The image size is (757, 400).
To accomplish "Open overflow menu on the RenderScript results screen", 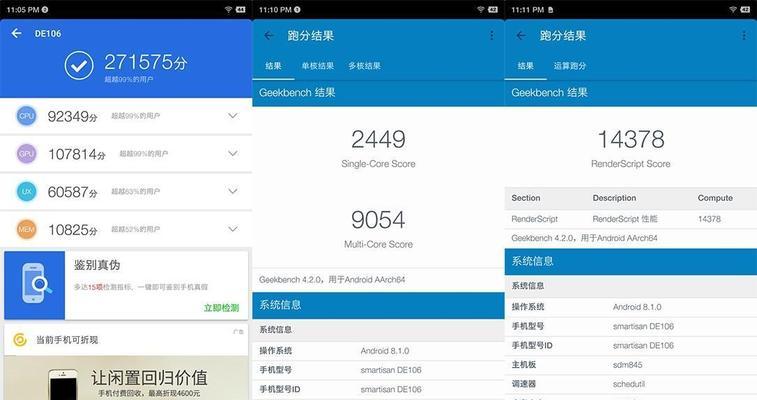I will point(744,35).
